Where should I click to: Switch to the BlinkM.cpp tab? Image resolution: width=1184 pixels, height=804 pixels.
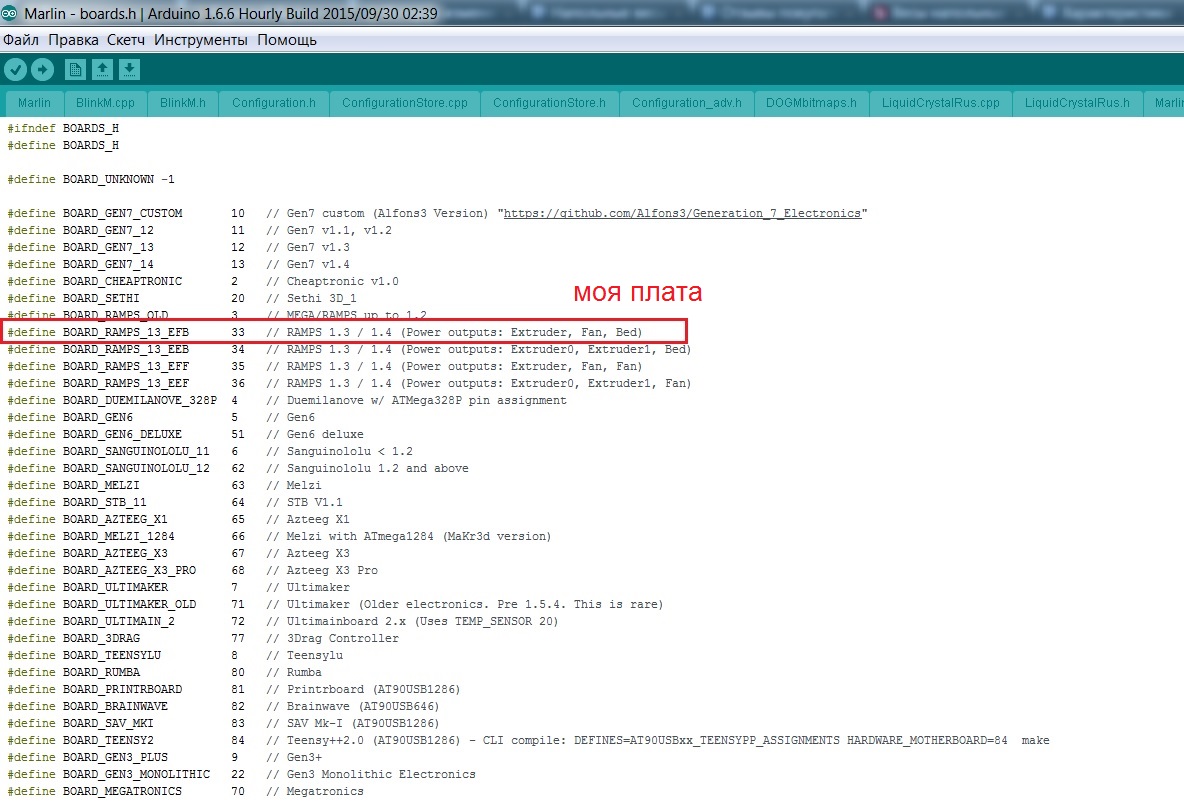pyautogui.click(x=105, y=103)
